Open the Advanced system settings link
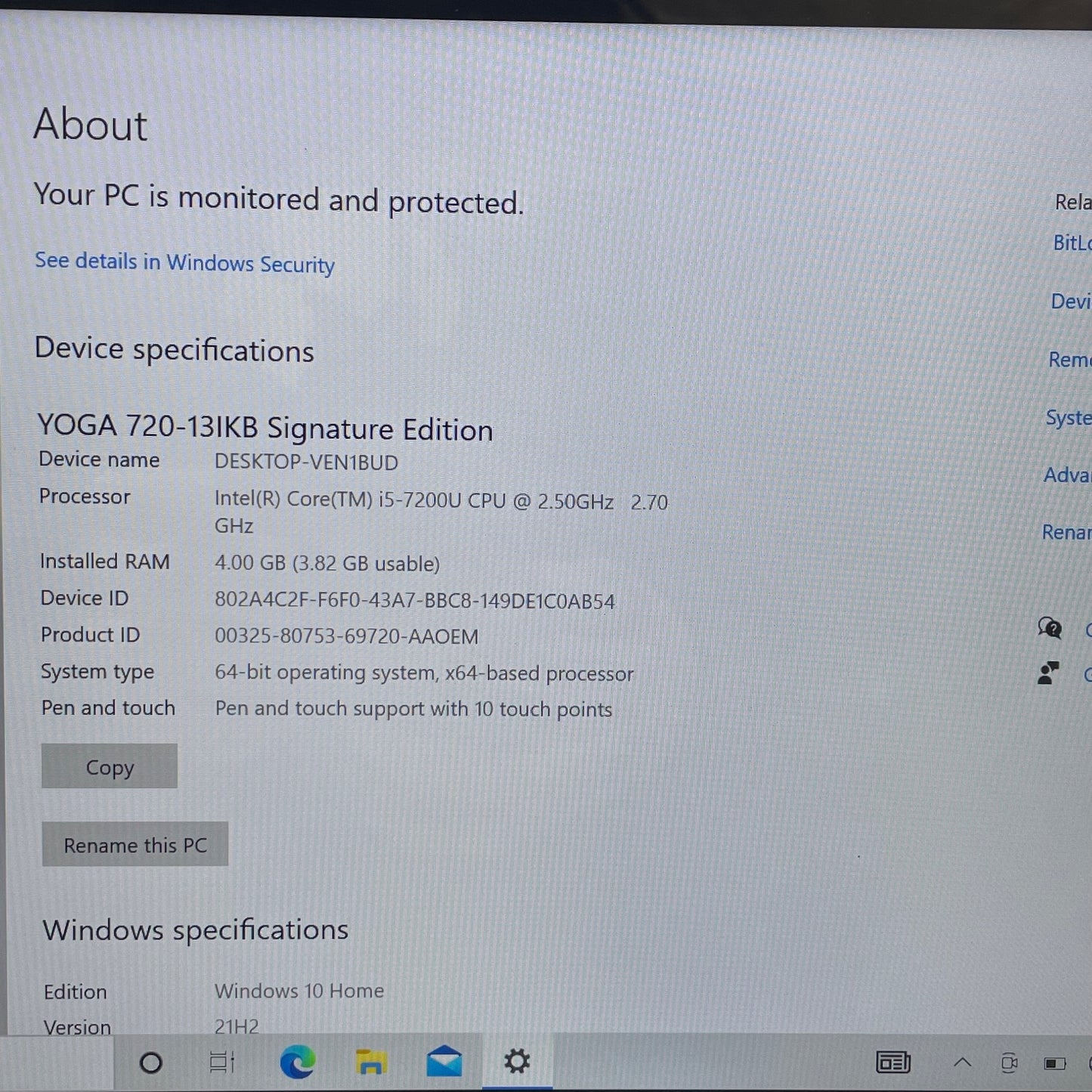 tap(1067, 475)
